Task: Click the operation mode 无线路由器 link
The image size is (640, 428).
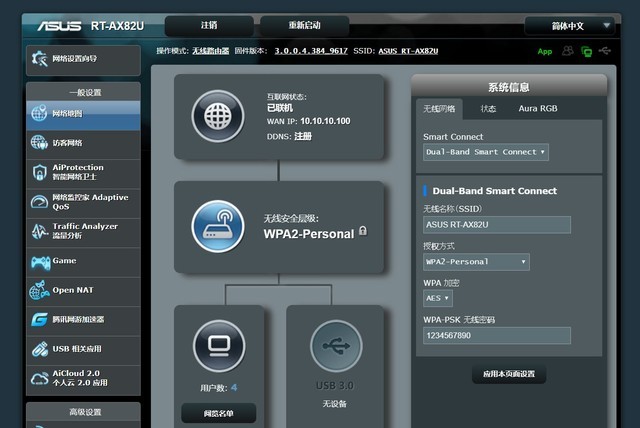Action: point(211,51)
